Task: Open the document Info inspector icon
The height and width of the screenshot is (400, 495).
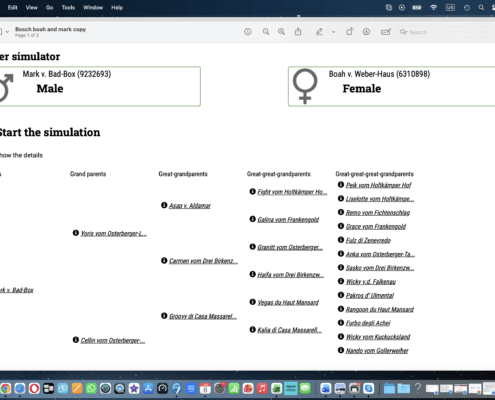Action: [248, 32]
